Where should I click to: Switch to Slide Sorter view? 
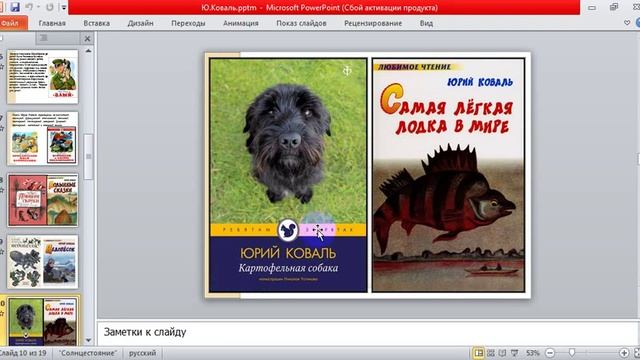[x=491, y=353]
